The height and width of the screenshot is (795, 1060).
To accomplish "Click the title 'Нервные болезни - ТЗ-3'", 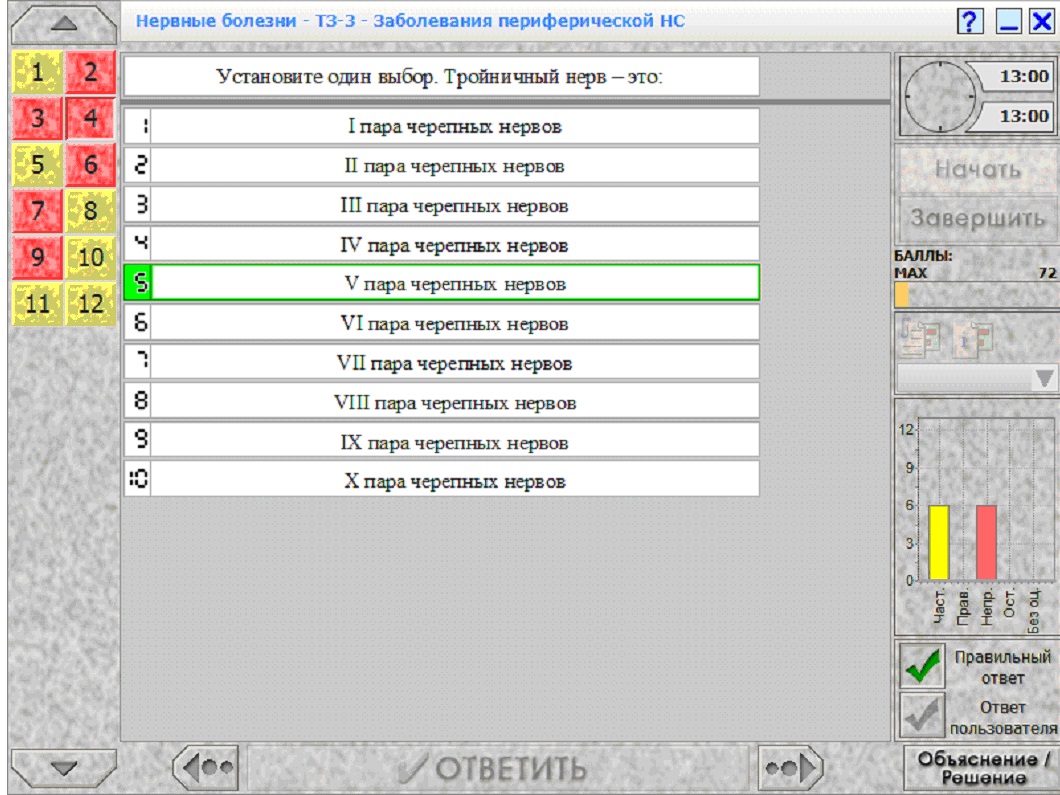I will click(x=249, y=21).
